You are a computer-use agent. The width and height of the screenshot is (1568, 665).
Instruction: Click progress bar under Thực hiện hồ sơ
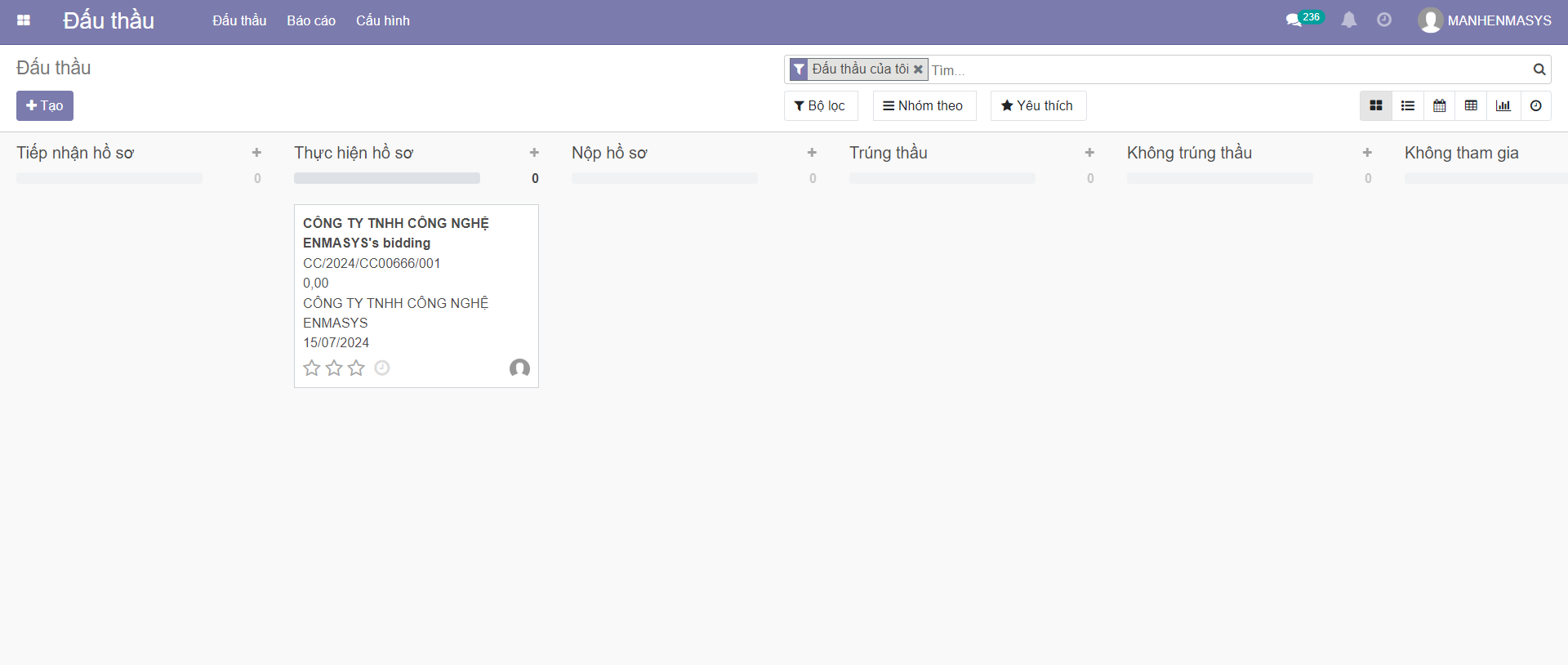(x=387, y=178)
